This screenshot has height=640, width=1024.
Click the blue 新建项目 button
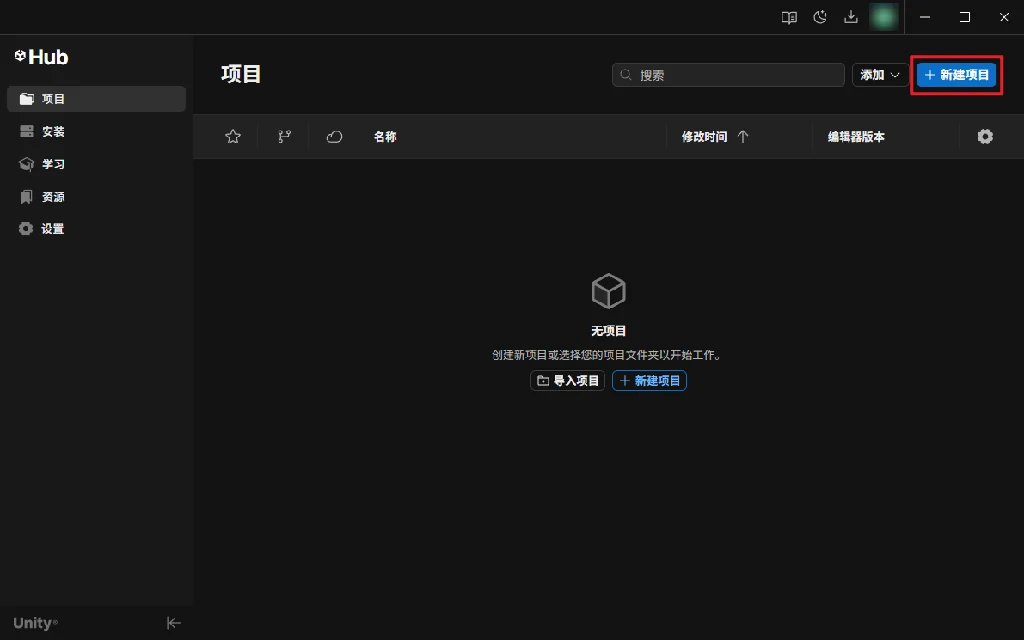click(x=957, y=75)
